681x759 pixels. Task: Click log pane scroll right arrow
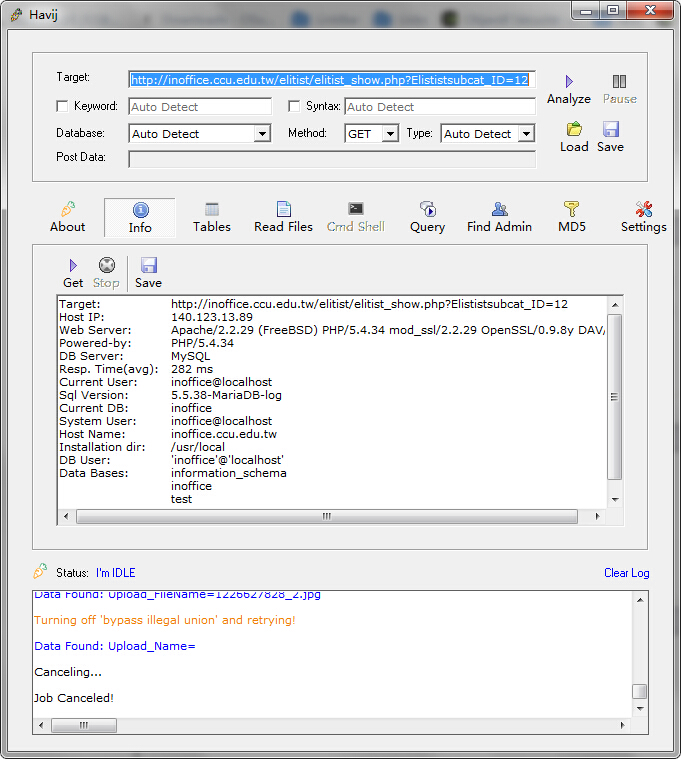622,725
